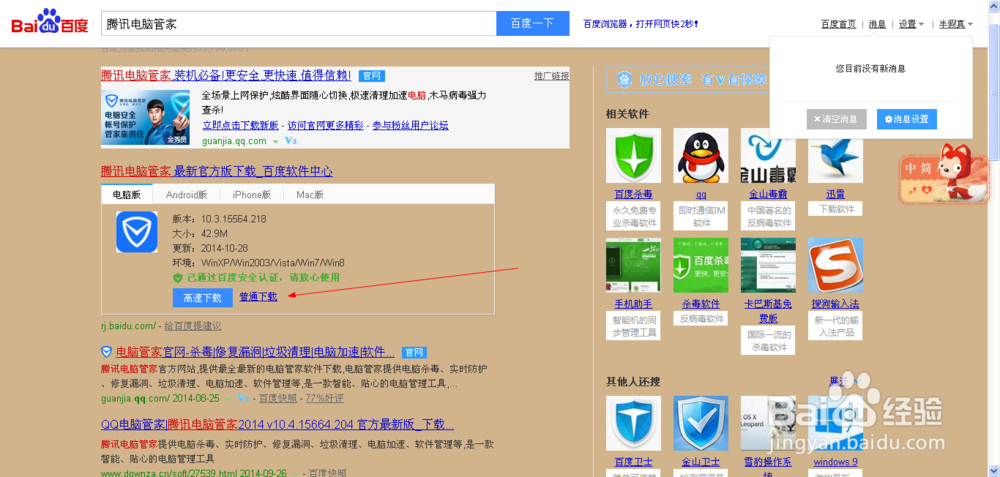Click the Tencent PC Manager app icon

coord(136,232)
